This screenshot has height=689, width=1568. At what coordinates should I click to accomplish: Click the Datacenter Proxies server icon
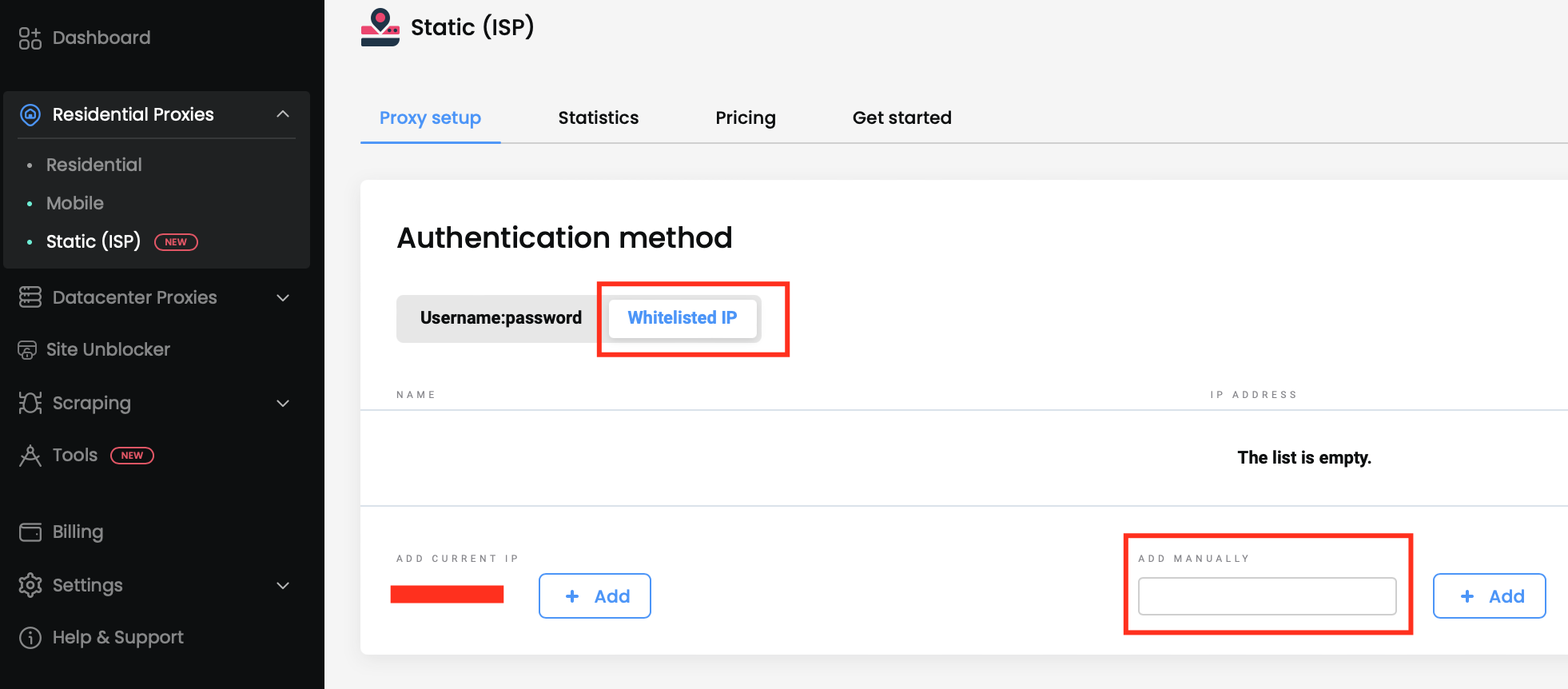tap(30, 297)
